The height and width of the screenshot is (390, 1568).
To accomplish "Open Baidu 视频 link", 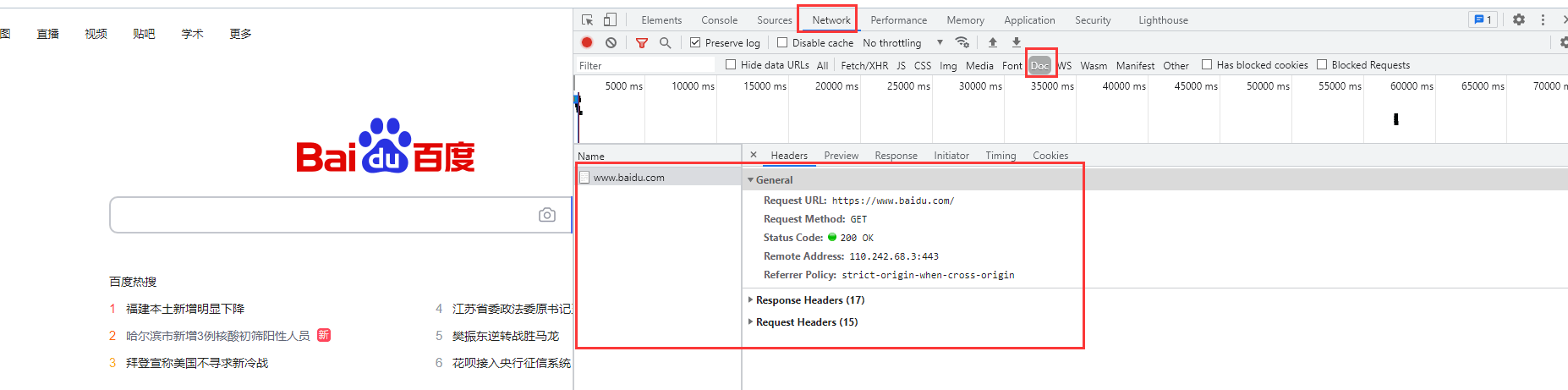I will pos(96,34).
